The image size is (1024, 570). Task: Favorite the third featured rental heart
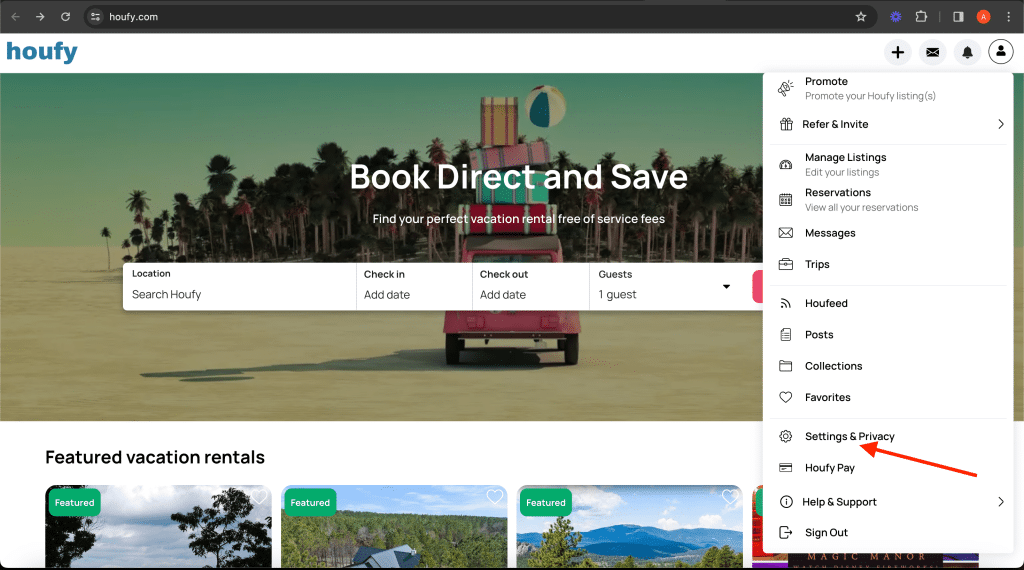pyautogui.click(x=730, y=497)
